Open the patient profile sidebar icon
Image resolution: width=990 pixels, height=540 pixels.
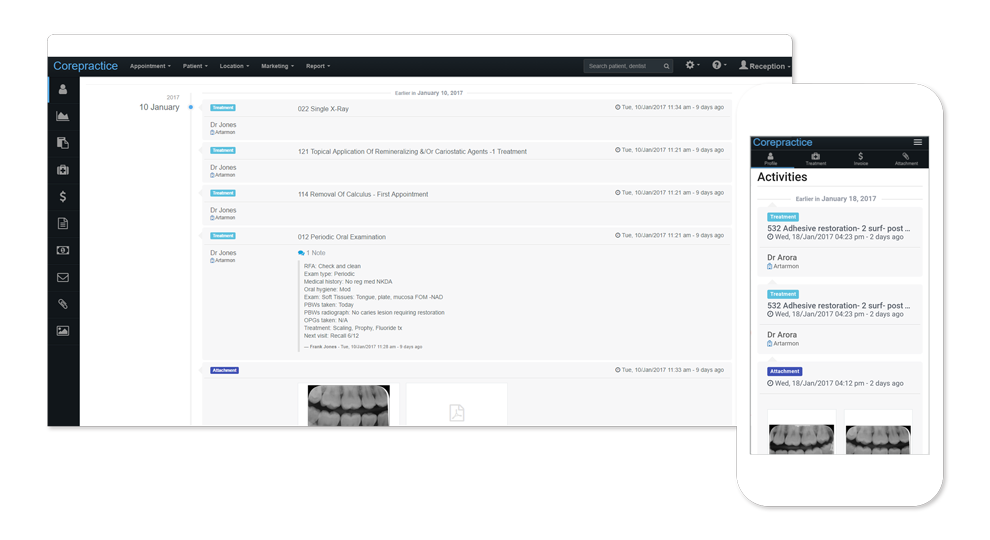click(63, 89)
